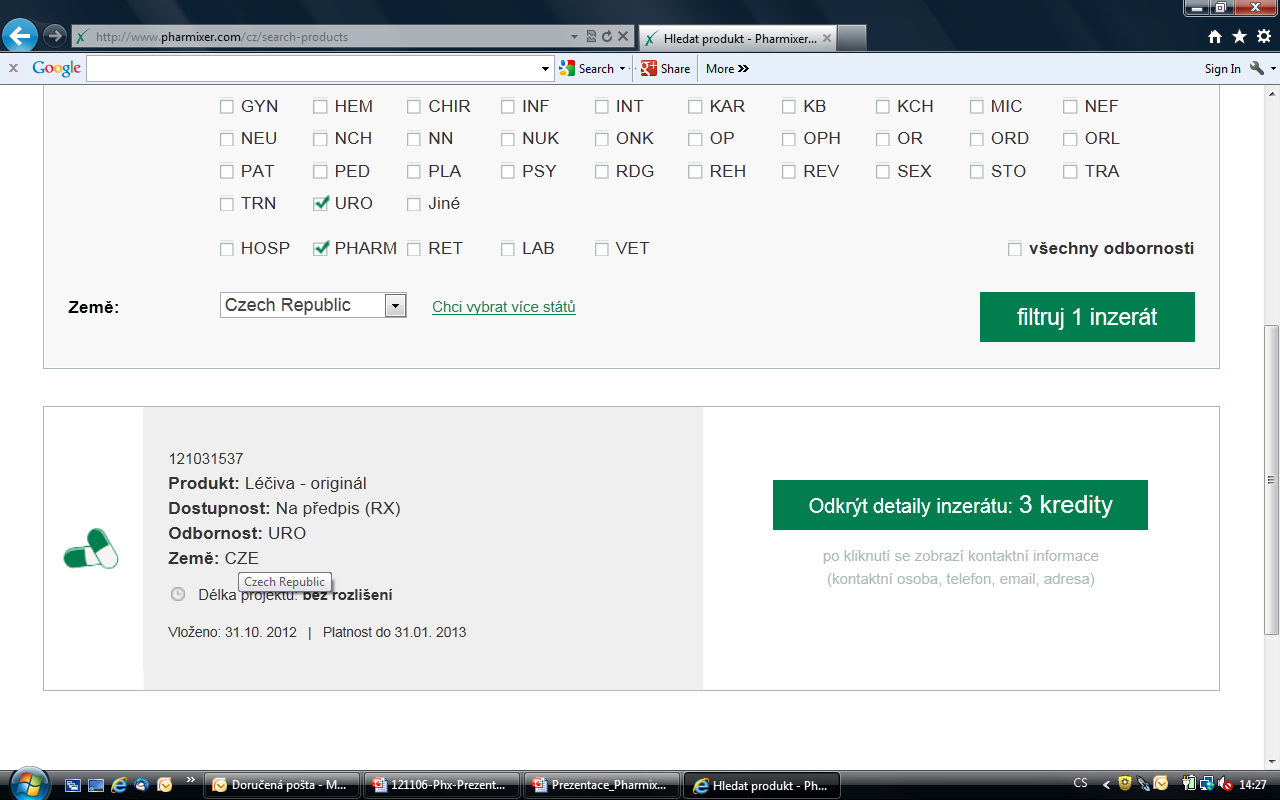Expand the Google toolbar More menu

click(727, 68)
